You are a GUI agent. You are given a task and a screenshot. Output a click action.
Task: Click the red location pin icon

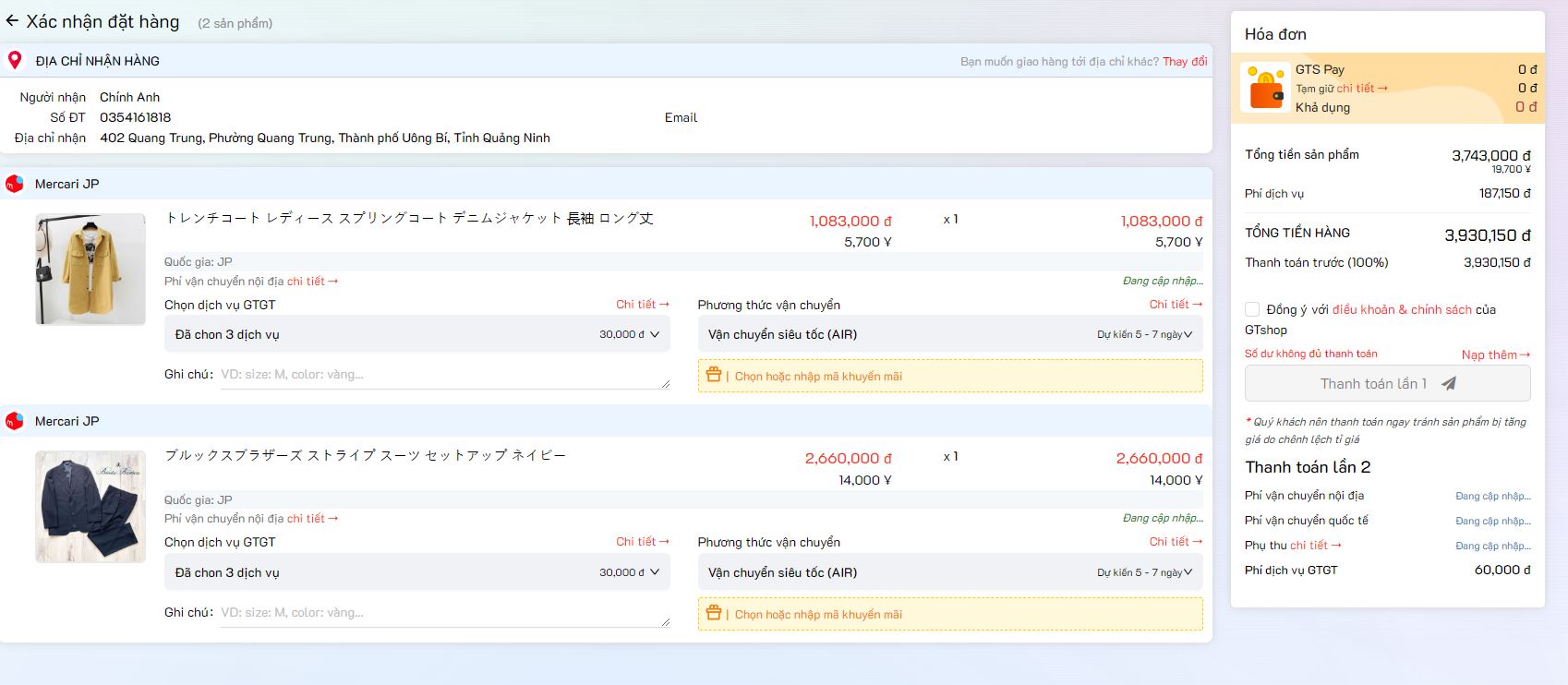[x=15, y=61]
